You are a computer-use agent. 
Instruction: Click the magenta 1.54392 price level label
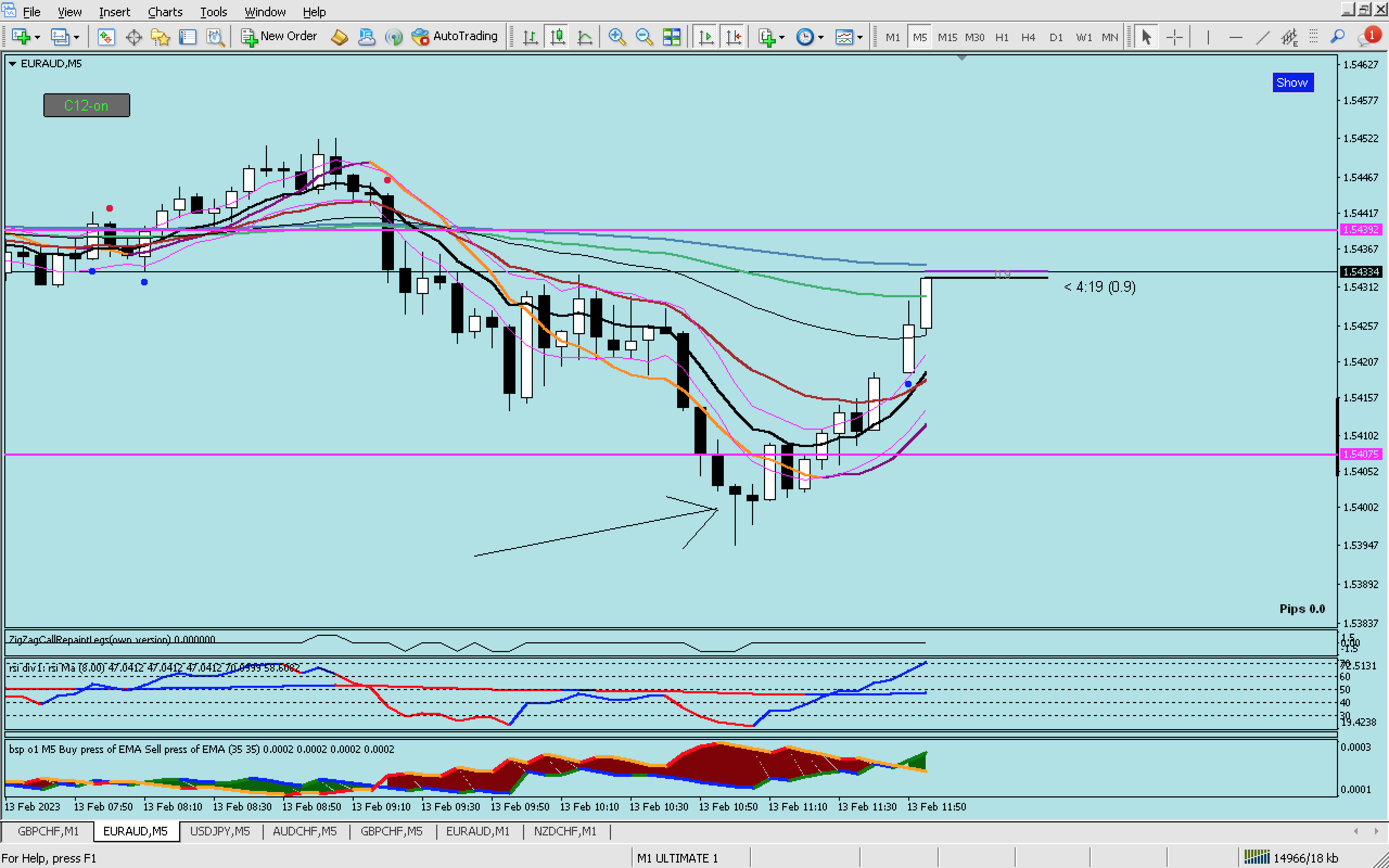coord(1361,229)
